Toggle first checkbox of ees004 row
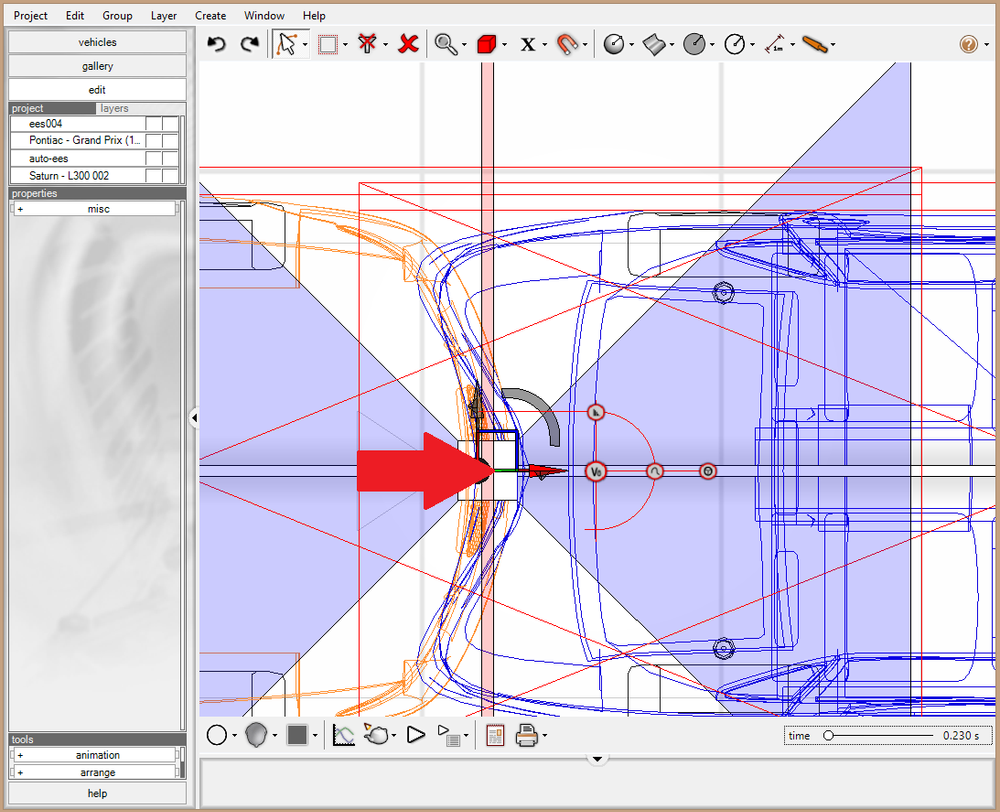The image size is (1000, 812). click(154, 123)
